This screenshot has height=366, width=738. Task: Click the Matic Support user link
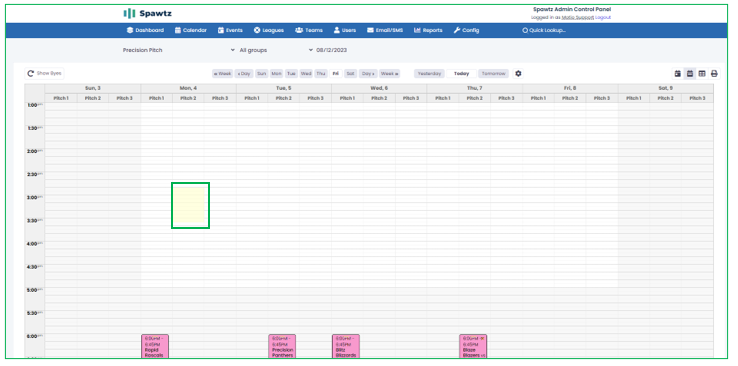pos(578,17)
